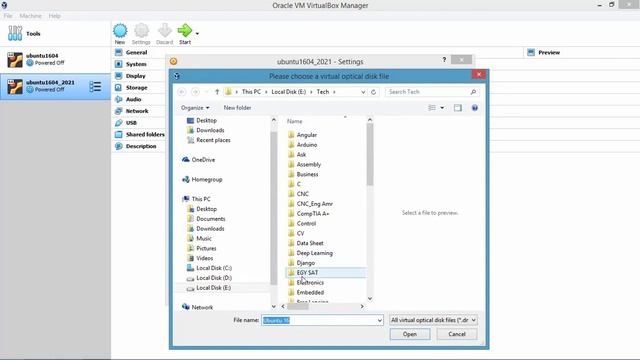
Task: Open the Network section in the details pane
Action: click(x=137, y=111)
